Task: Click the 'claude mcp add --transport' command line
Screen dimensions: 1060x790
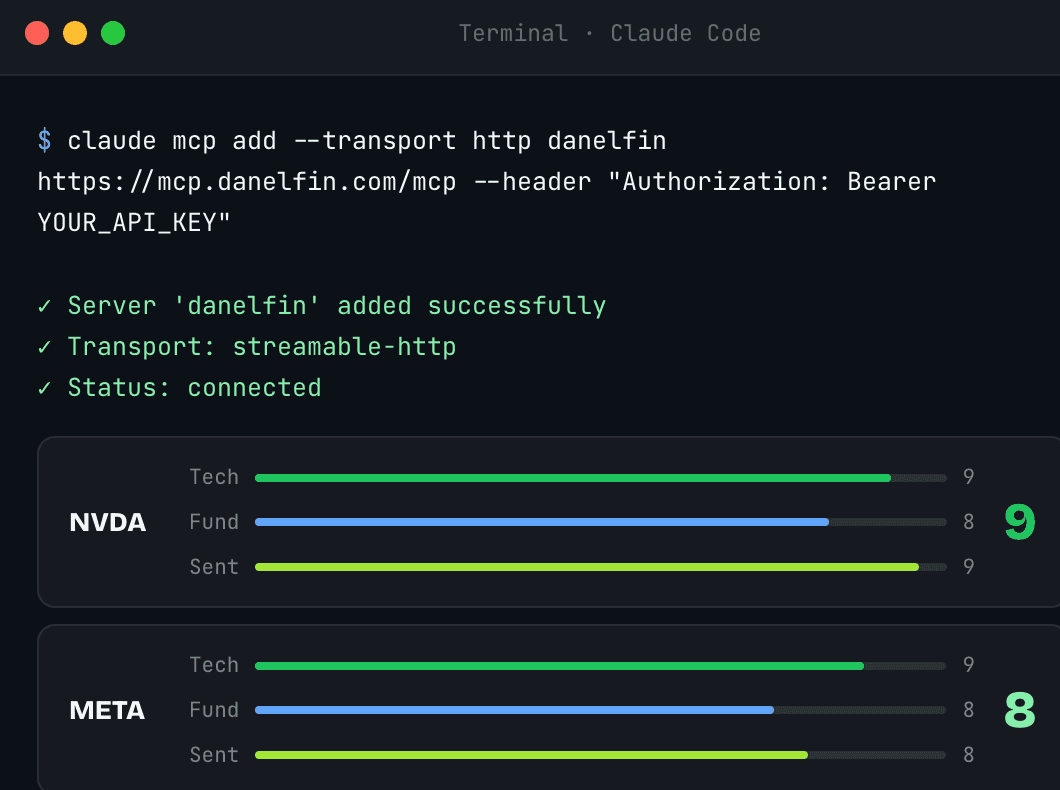Action: [x=367, y=141]
